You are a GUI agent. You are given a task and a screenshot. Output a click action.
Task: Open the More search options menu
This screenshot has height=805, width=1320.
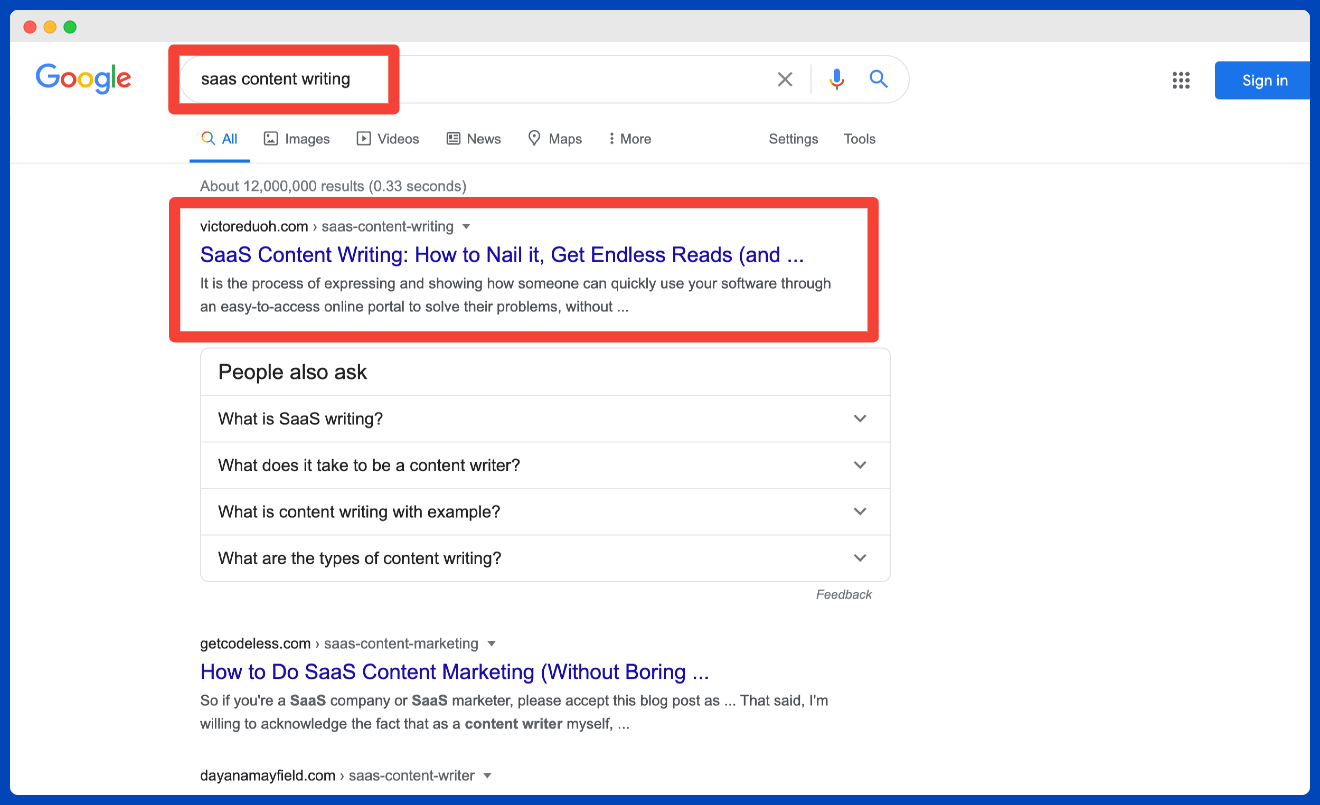tap(629, 139)
